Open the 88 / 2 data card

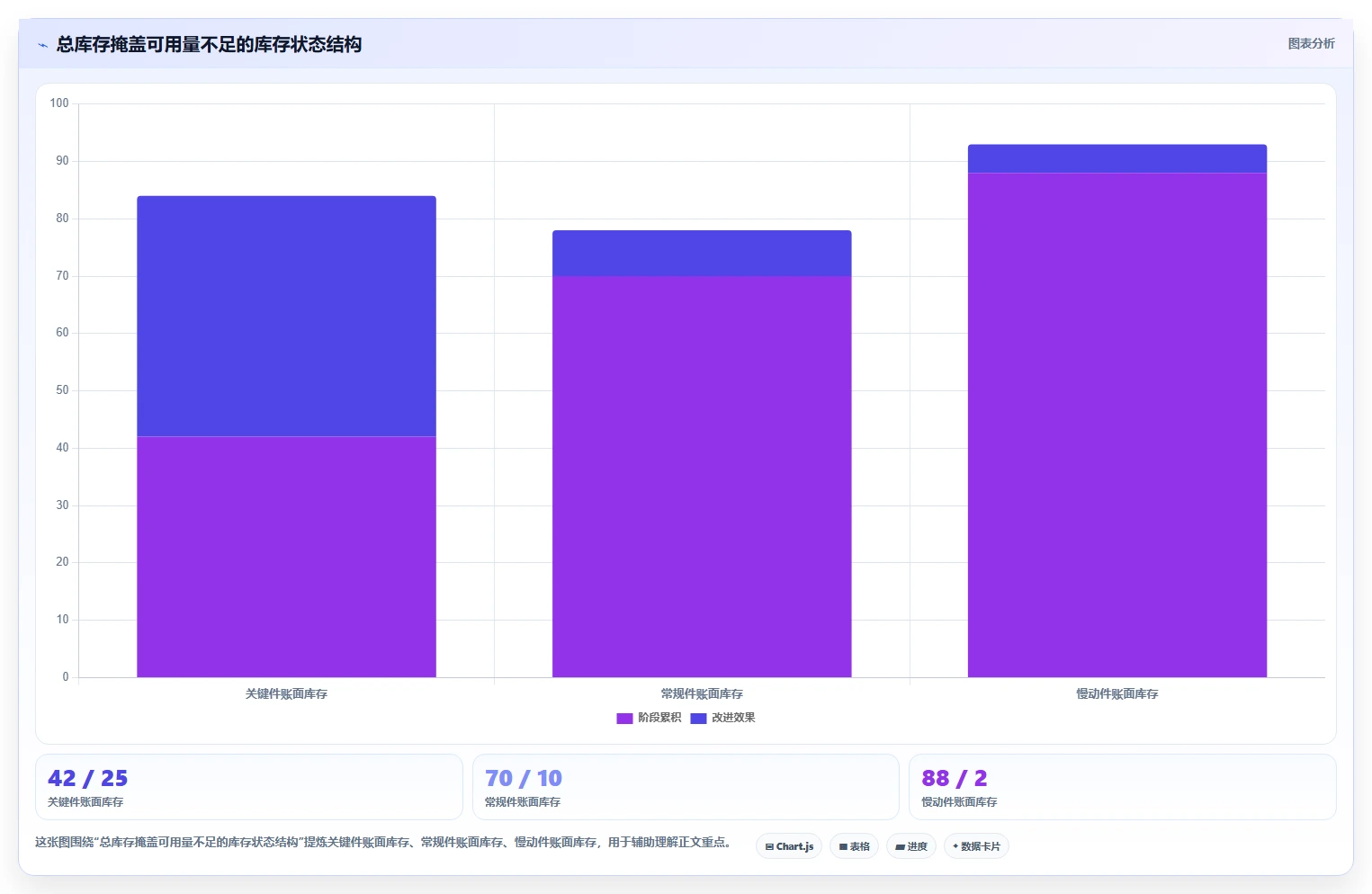[x=1122, y=787]
